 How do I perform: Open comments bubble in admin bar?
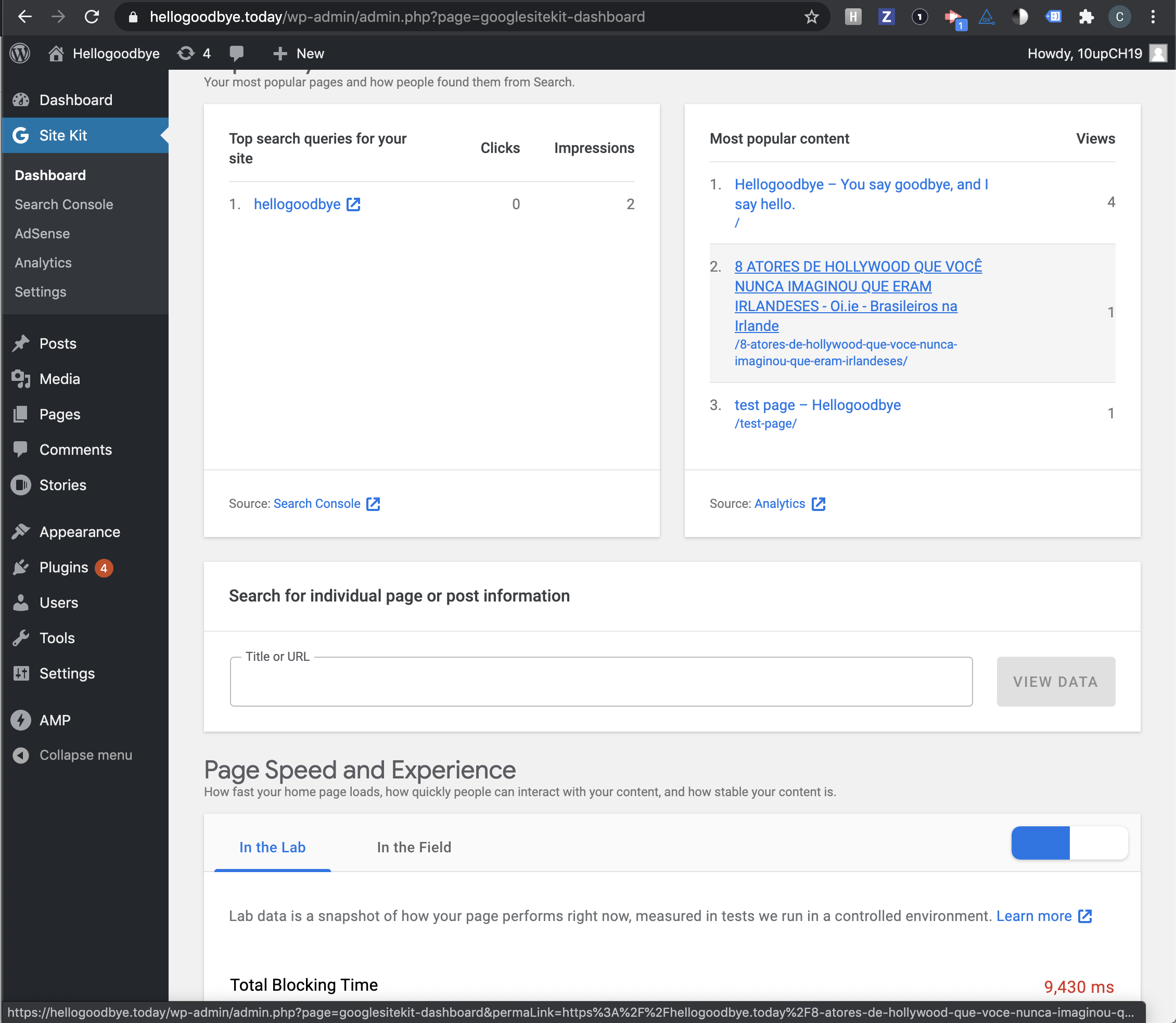(236, 54)
